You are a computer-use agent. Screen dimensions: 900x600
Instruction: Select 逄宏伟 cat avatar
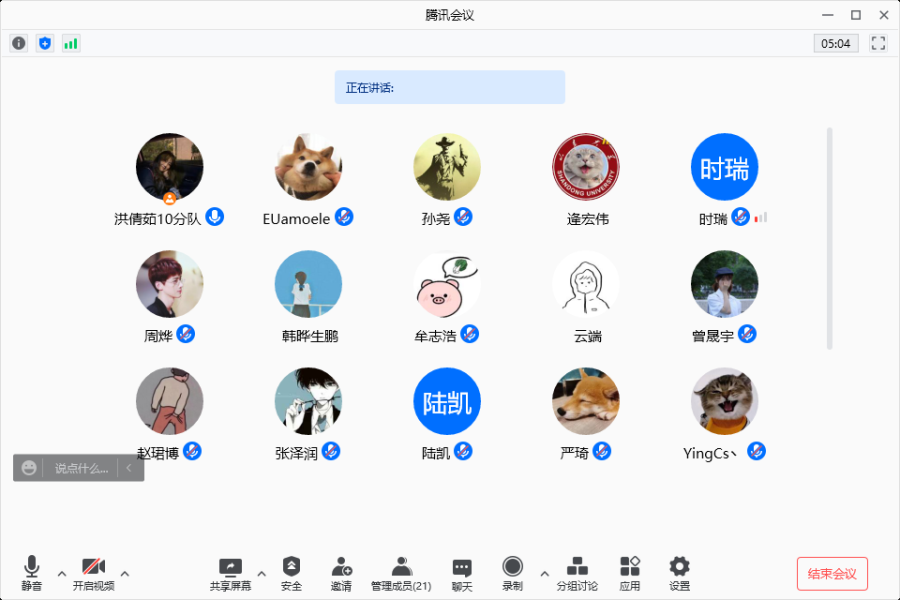point(585,167)
